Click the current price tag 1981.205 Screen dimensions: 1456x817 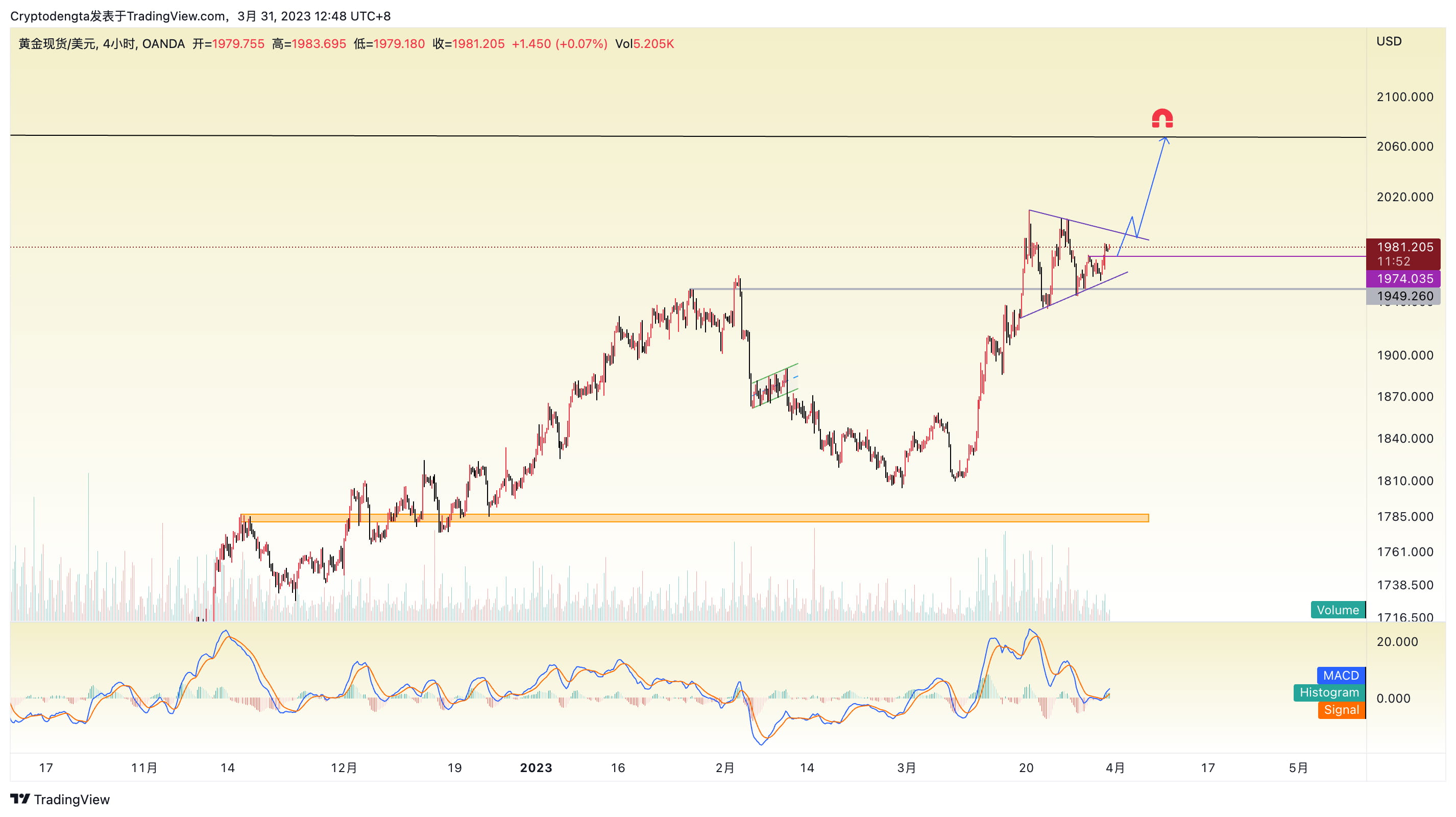1404,247
